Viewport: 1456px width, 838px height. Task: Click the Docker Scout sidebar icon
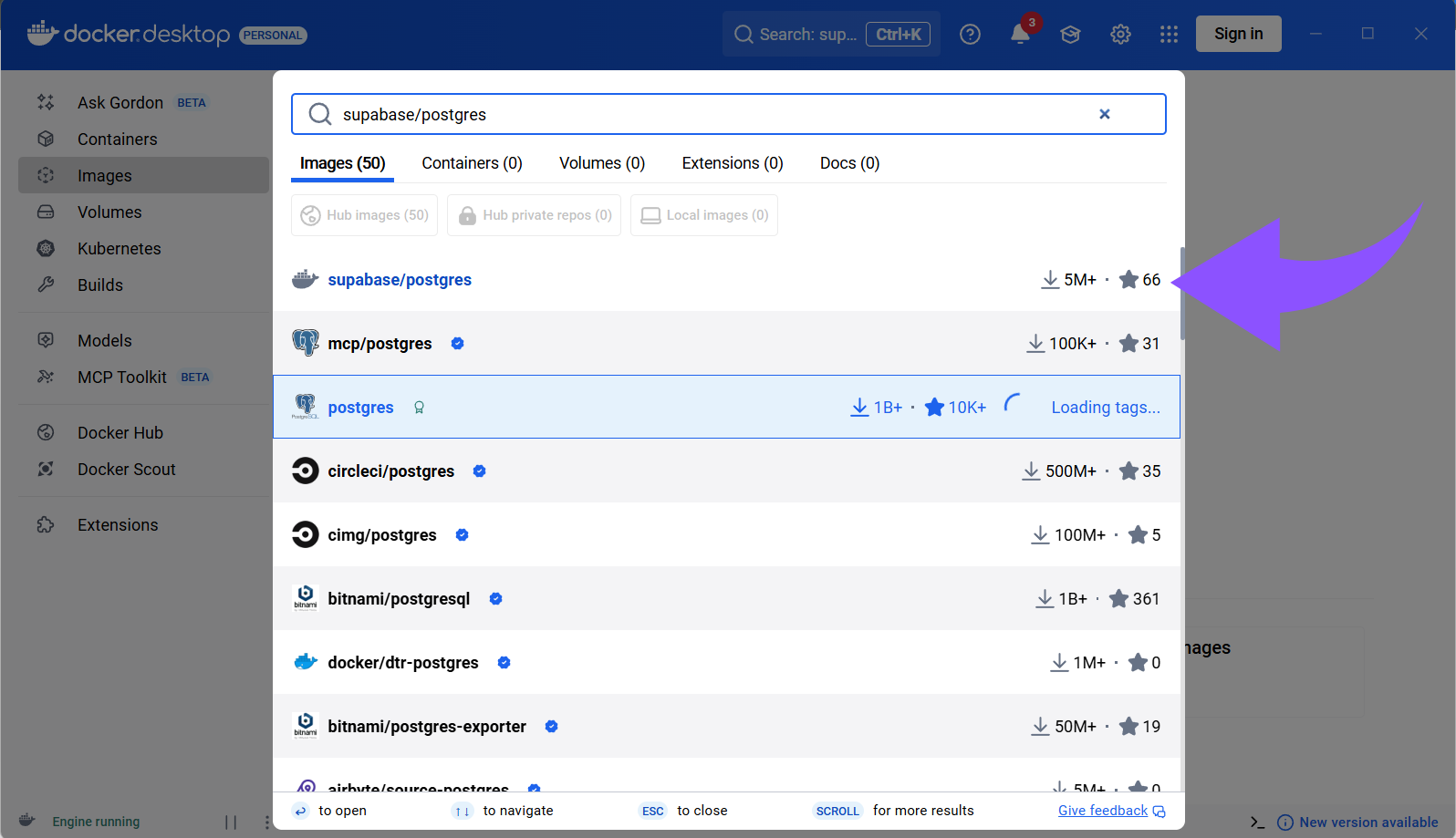46,469
